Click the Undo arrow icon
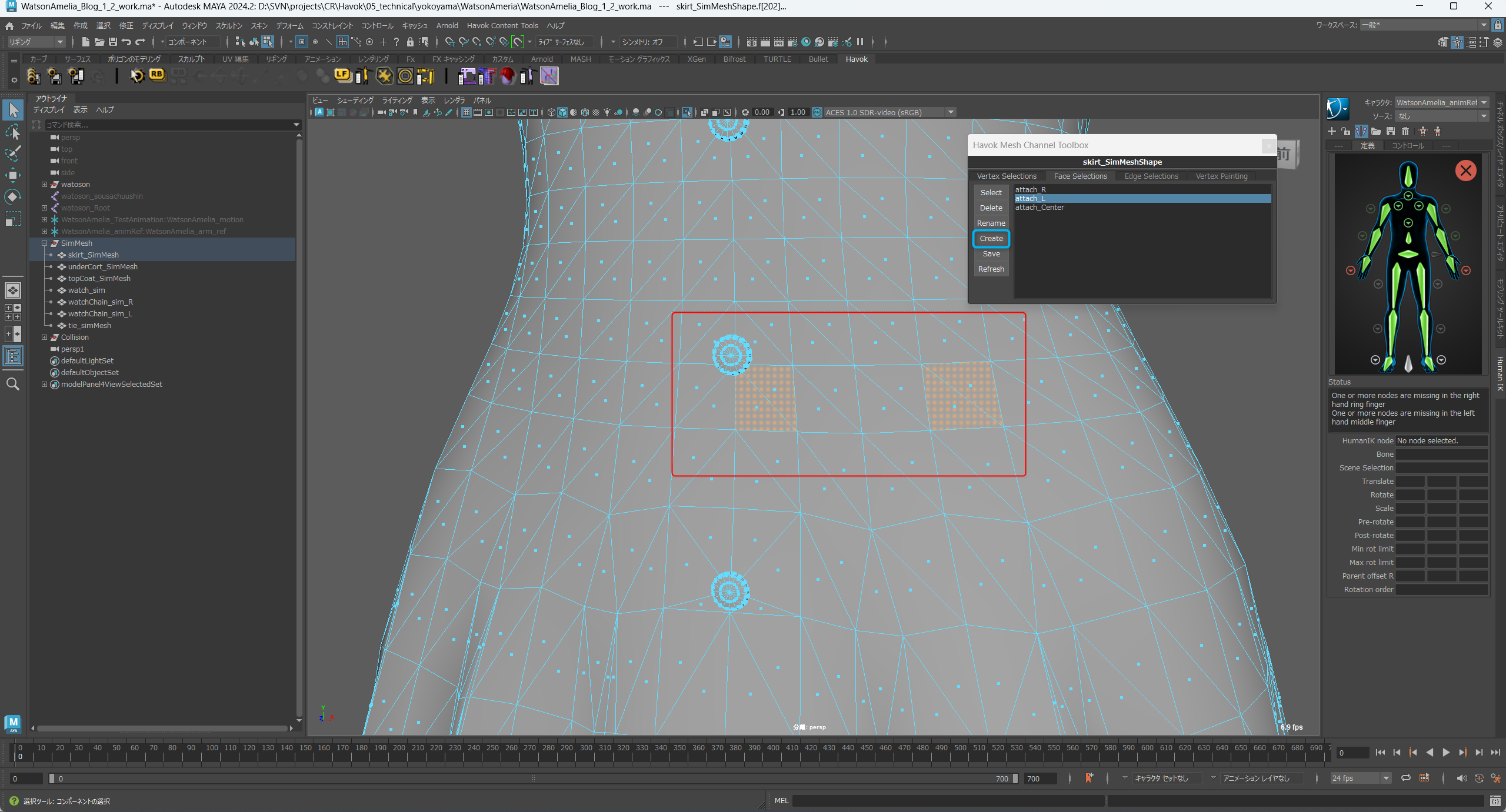1506x812 pixels. coord(126,42)
